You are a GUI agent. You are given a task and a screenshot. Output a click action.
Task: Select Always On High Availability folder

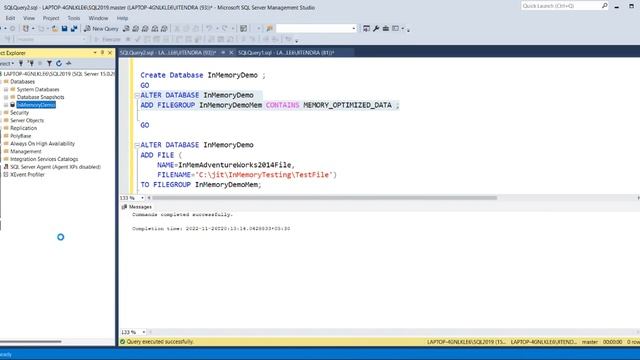coord(42,144)
